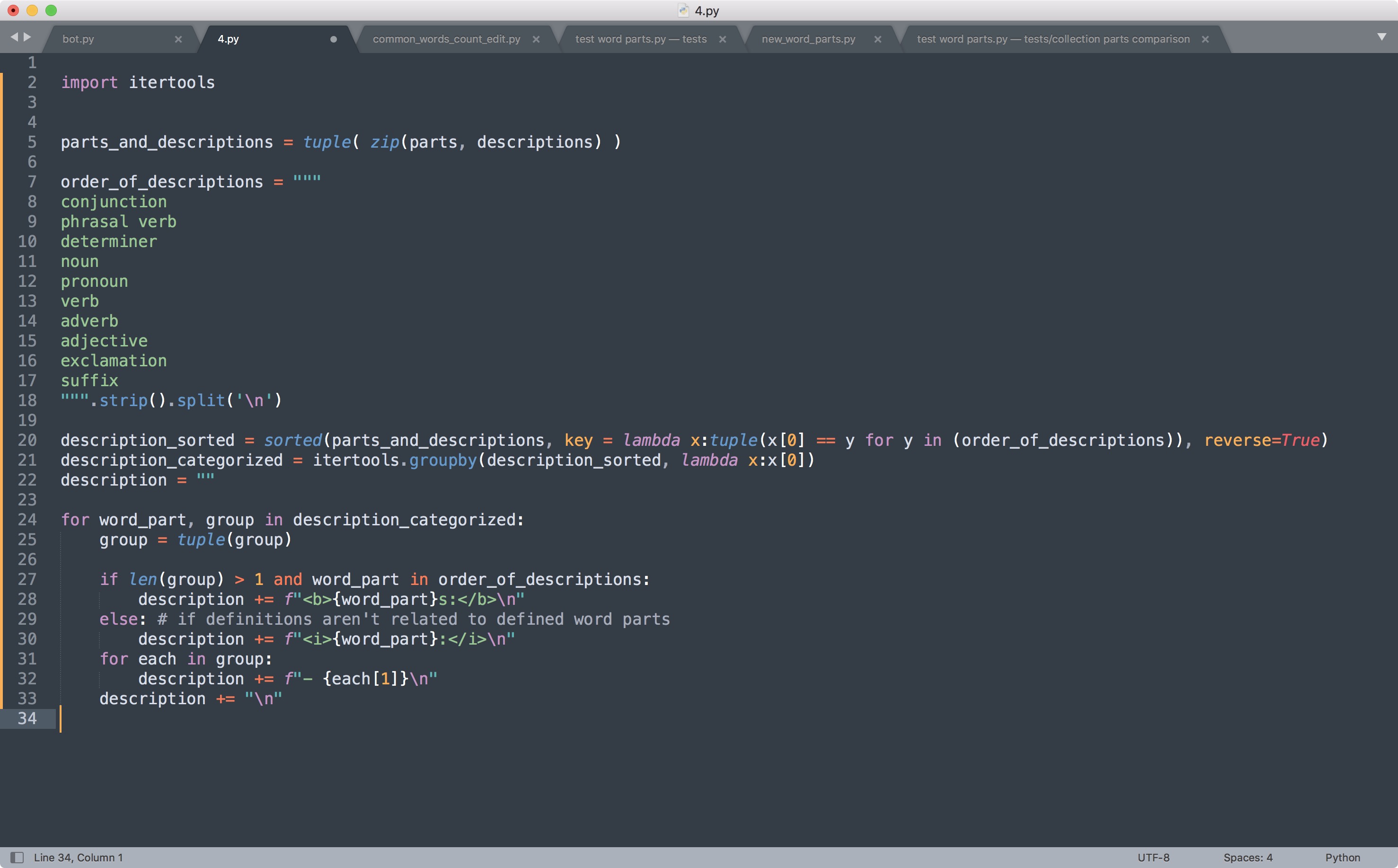Close the new_word_parts.py tab
Screen dimensions: 1398x868
coord(877,39)
